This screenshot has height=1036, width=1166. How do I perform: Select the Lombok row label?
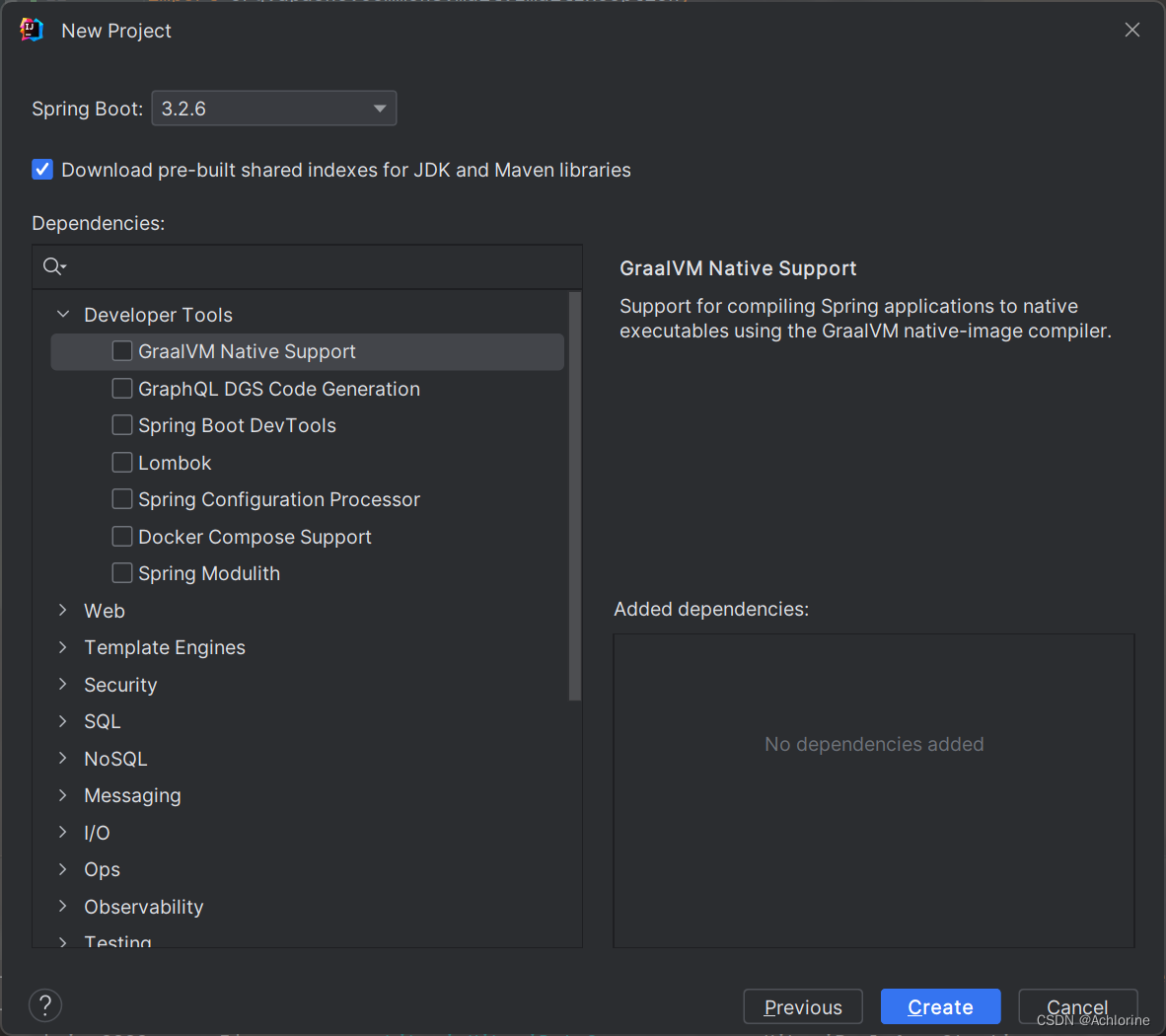[x=175, y=463]
